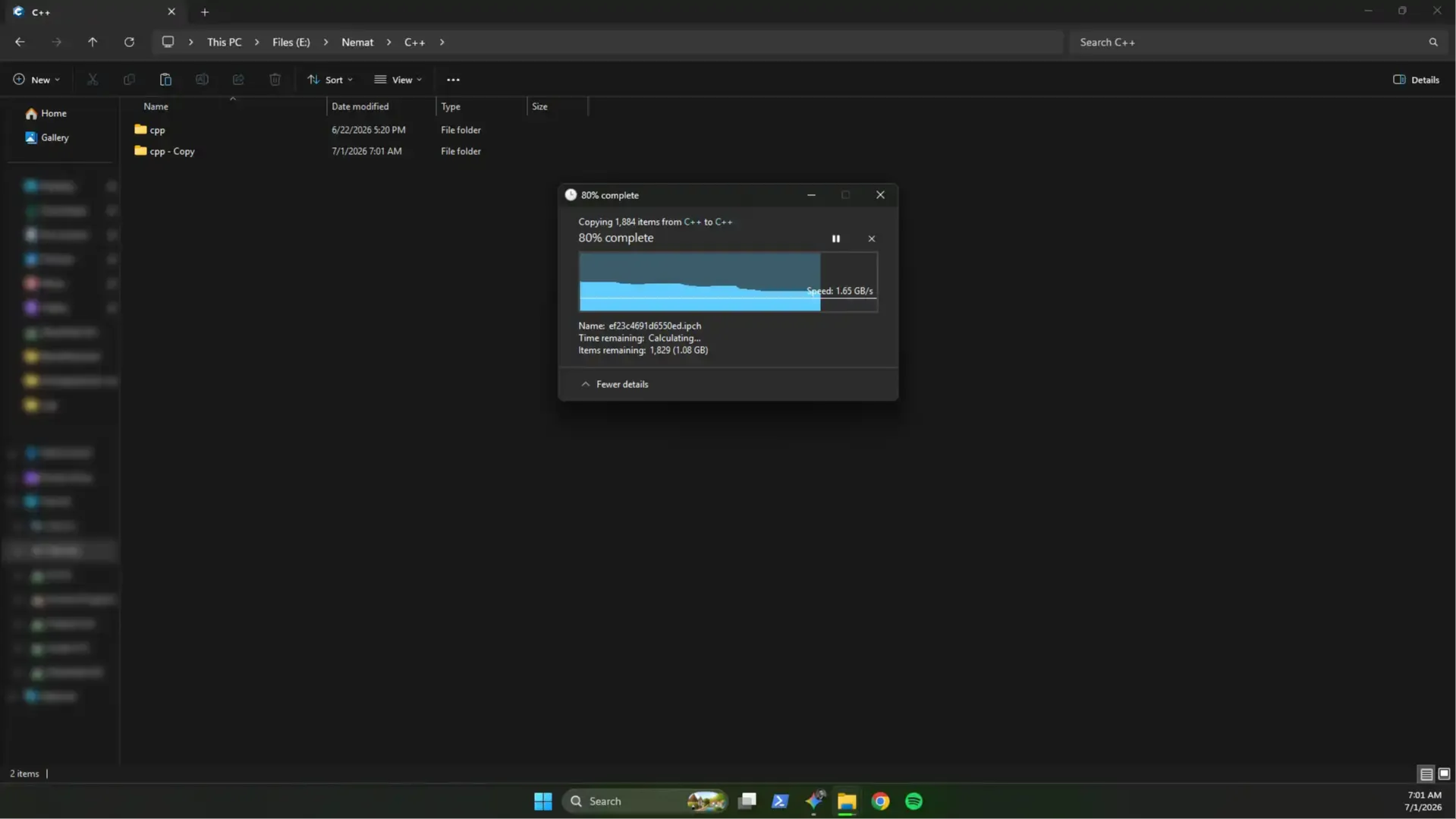Select the cpp - Copy folder

pos(165,151)
